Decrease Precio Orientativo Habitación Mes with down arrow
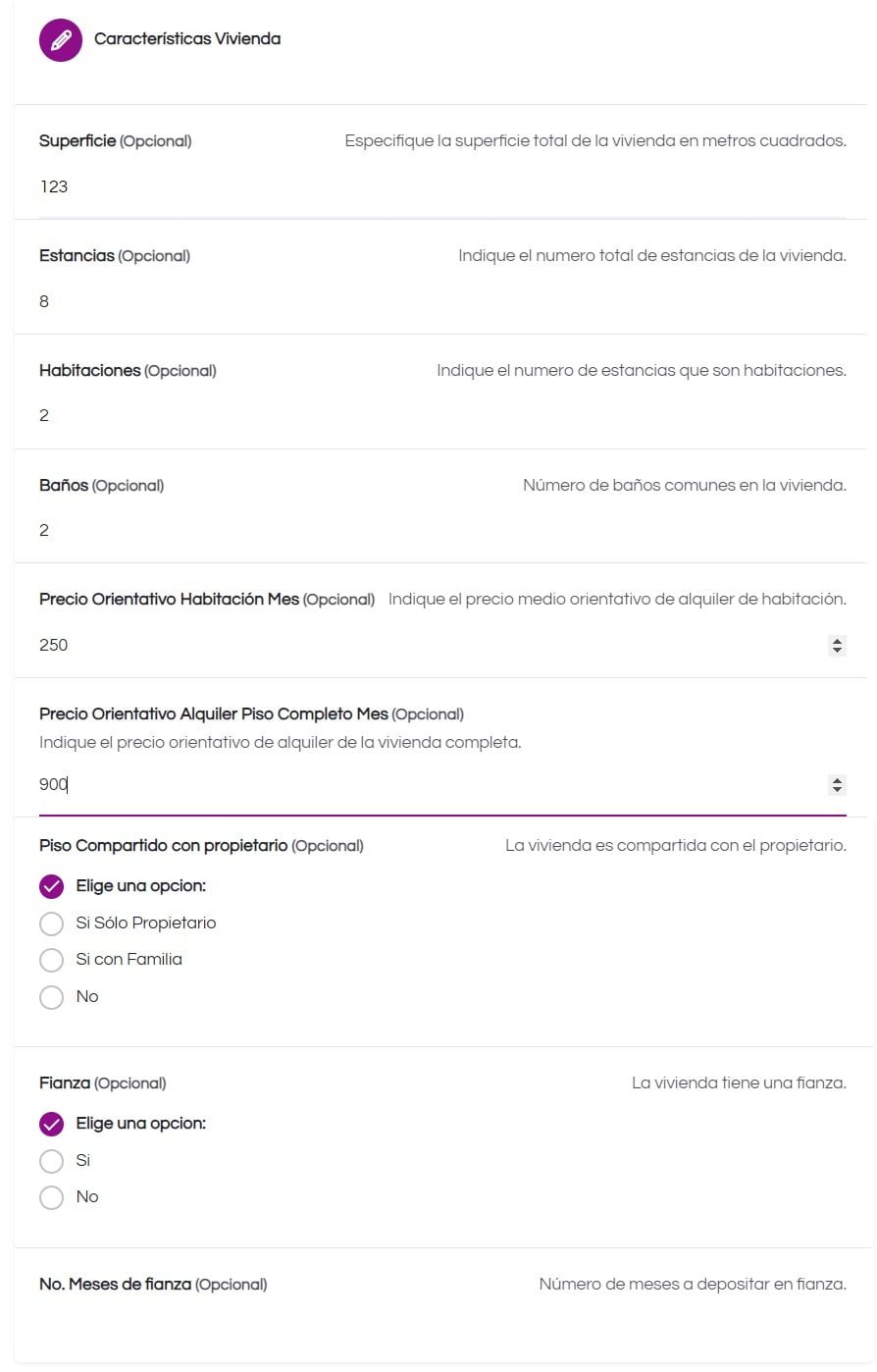 [837, 650]
